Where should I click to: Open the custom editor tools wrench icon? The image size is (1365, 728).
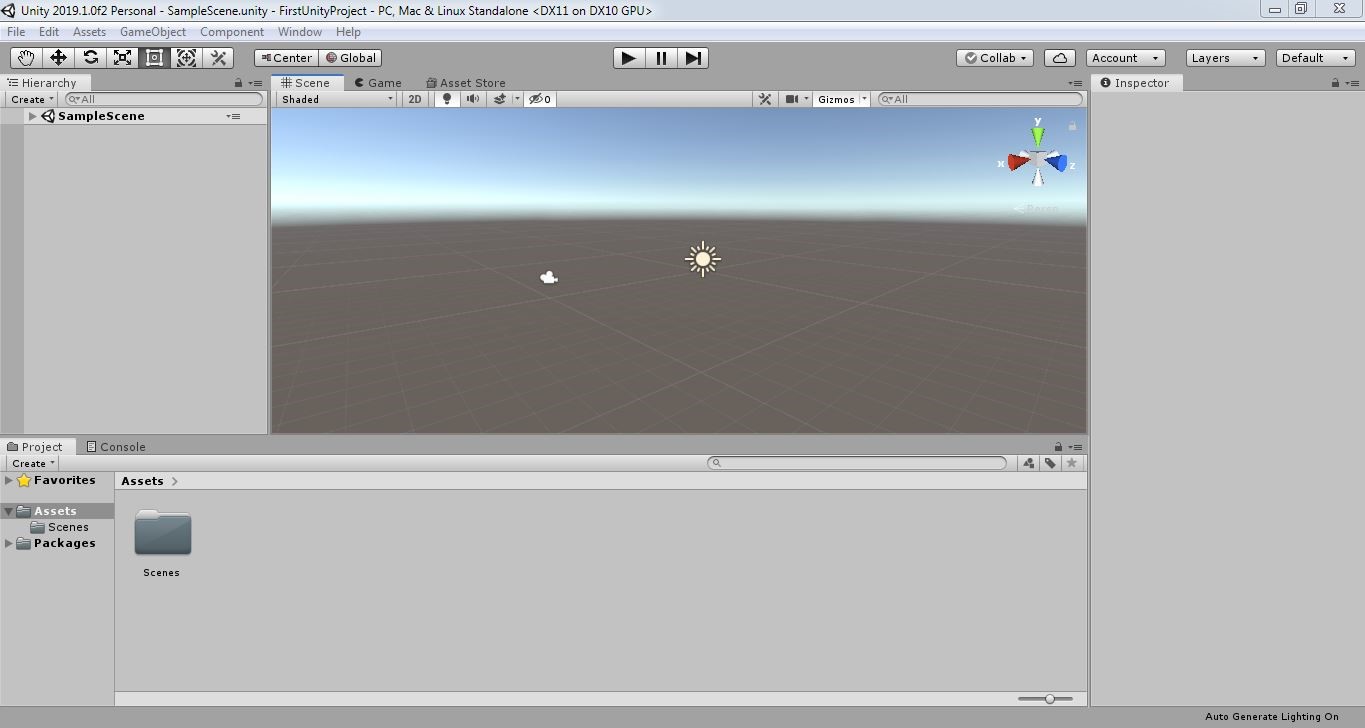pos(218,57)
